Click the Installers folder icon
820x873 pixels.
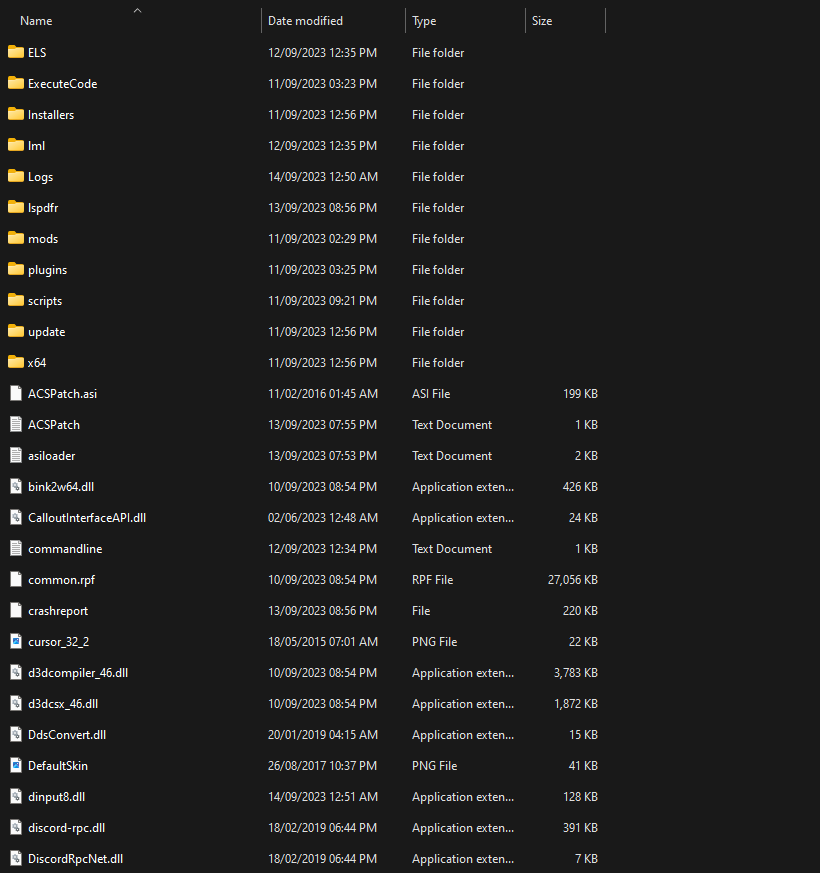(16, 115)
